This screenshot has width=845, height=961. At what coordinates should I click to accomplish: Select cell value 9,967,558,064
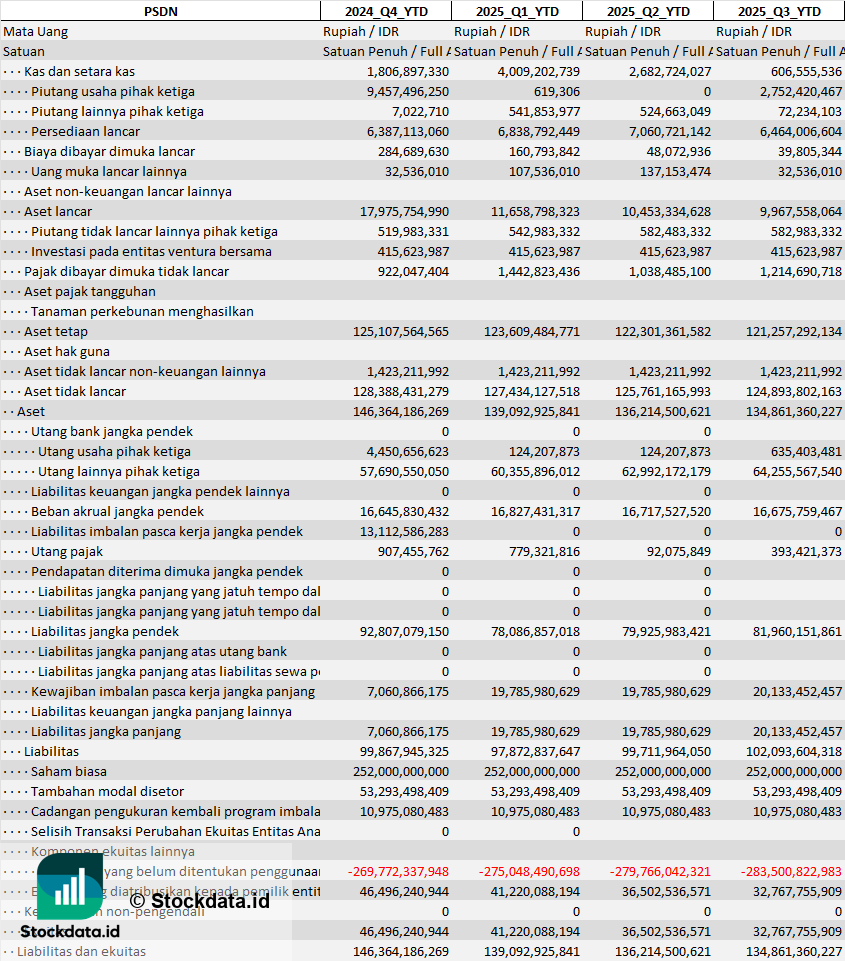[x=801, y=211]
